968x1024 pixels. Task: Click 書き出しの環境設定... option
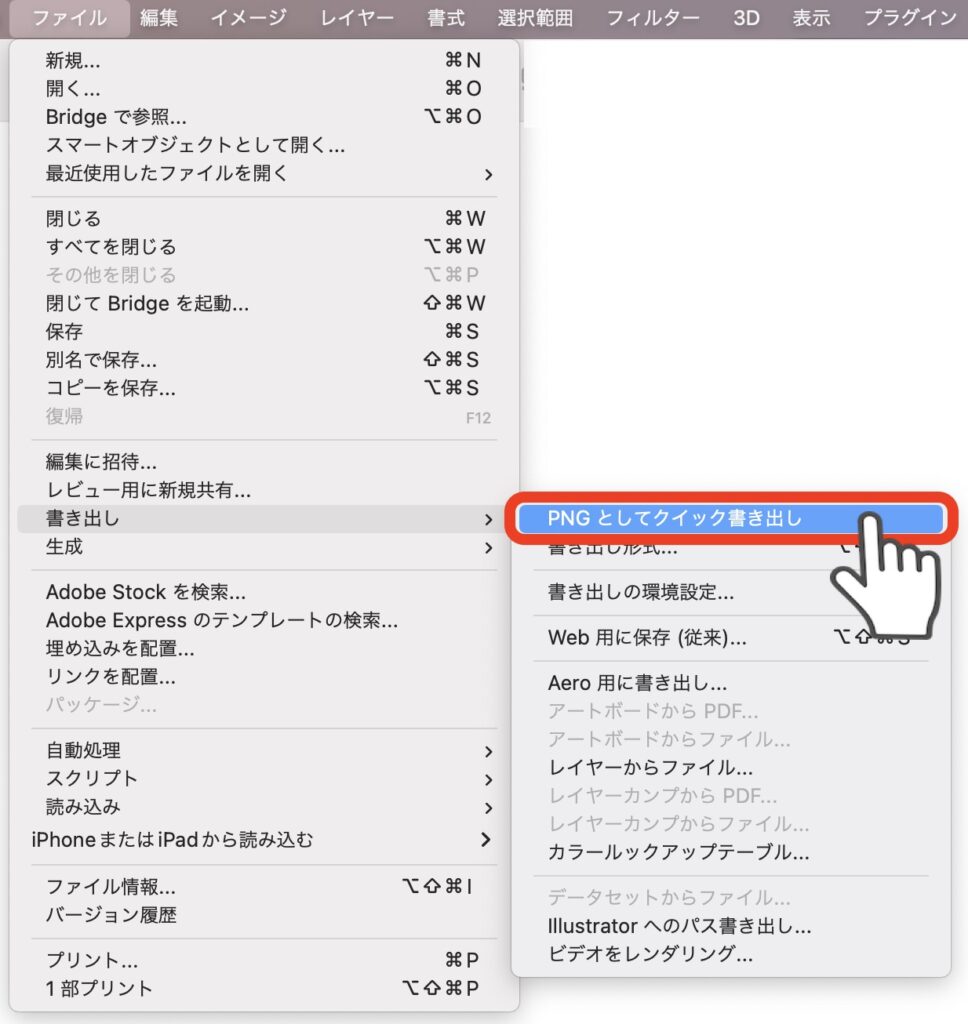pyautogui.click(x=641, y=592)
